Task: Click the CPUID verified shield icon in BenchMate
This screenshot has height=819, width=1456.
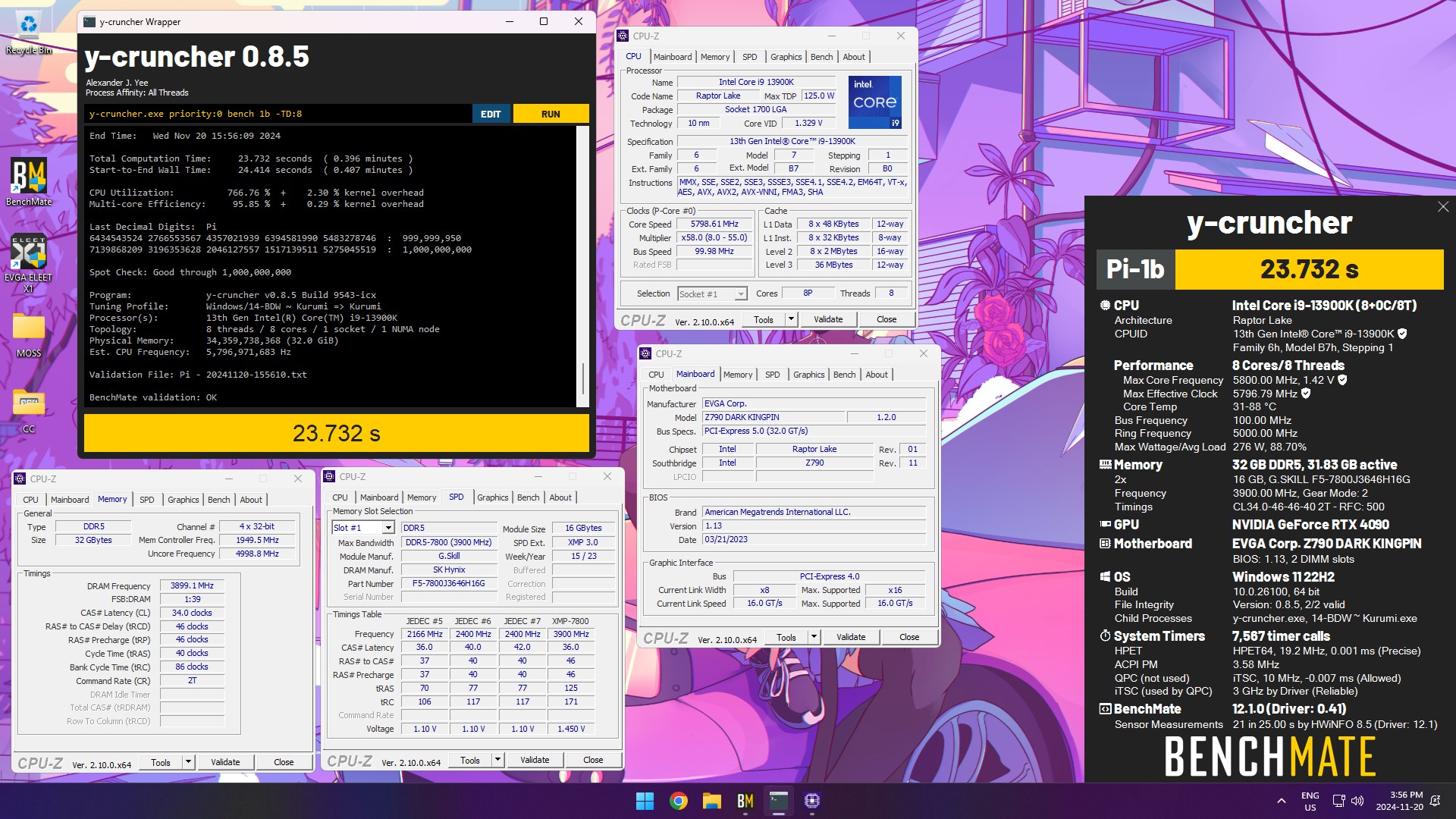Action: [x=1402, y=334]
